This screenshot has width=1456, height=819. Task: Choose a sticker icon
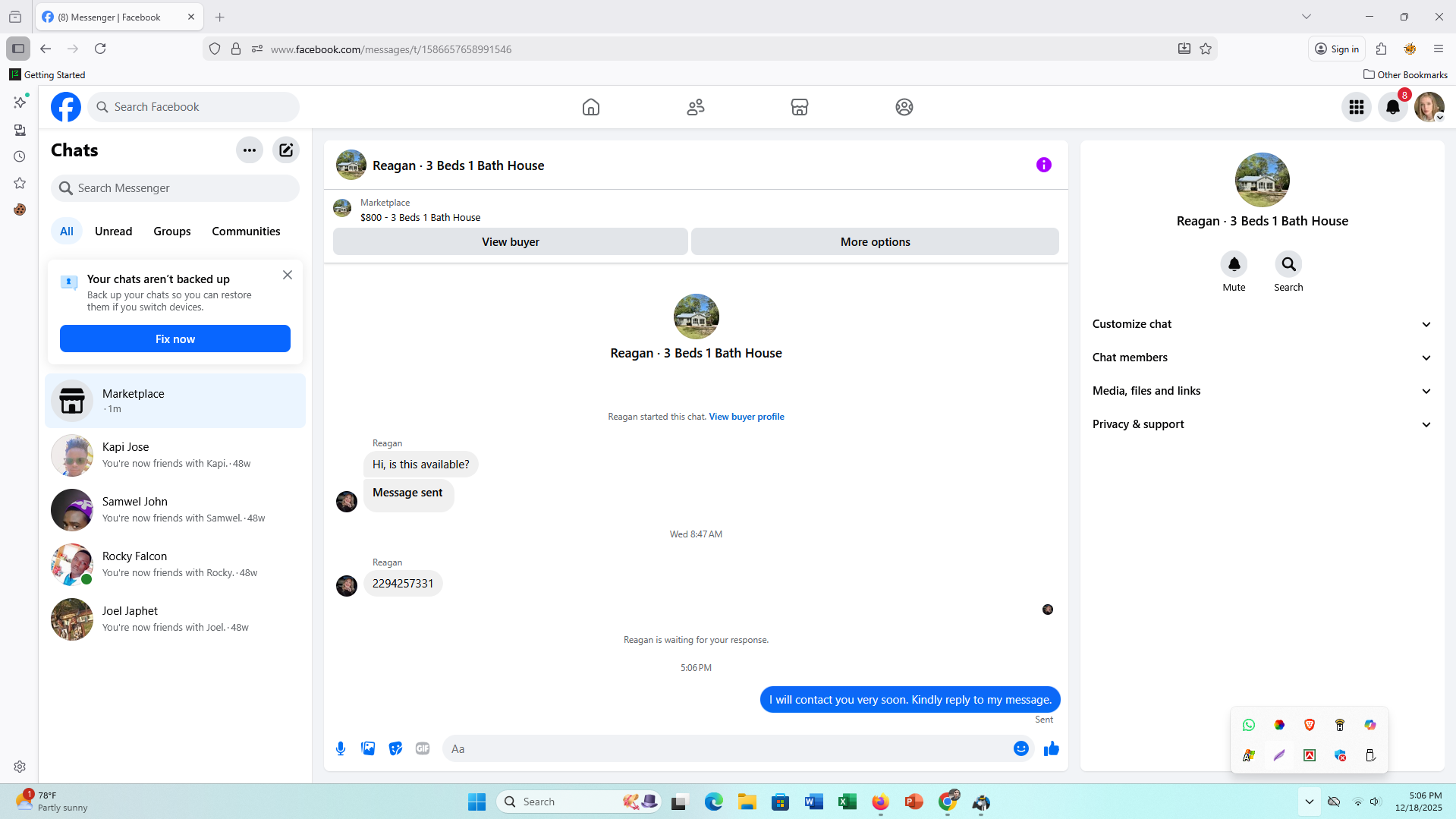click(395, 749)
